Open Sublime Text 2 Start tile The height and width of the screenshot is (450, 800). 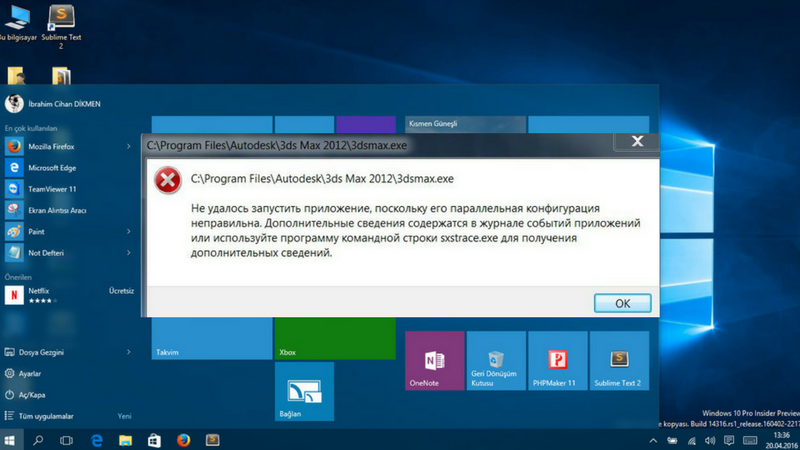tap(619, 361)
